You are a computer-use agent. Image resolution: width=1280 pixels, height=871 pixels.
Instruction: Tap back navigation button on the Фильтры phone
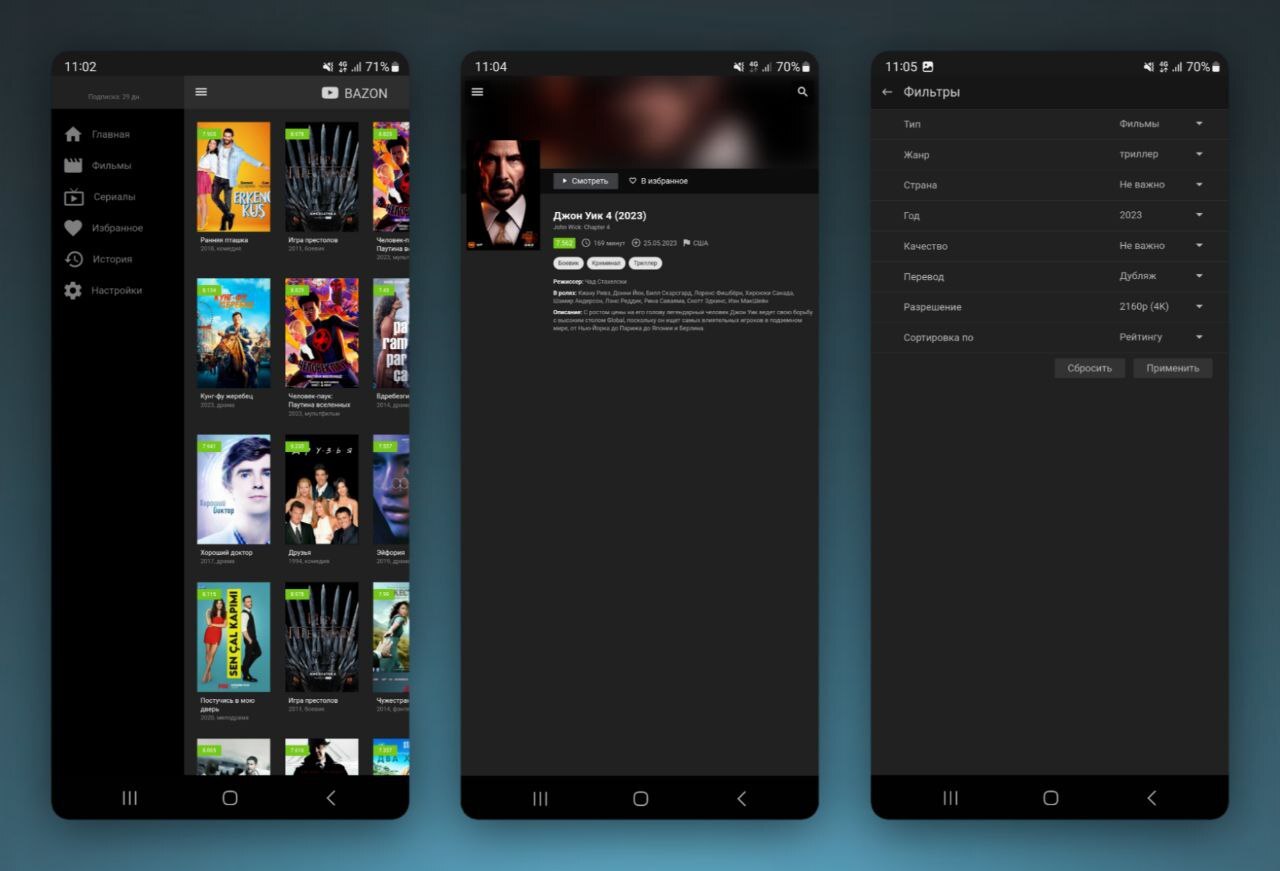tap(1152, 798)
